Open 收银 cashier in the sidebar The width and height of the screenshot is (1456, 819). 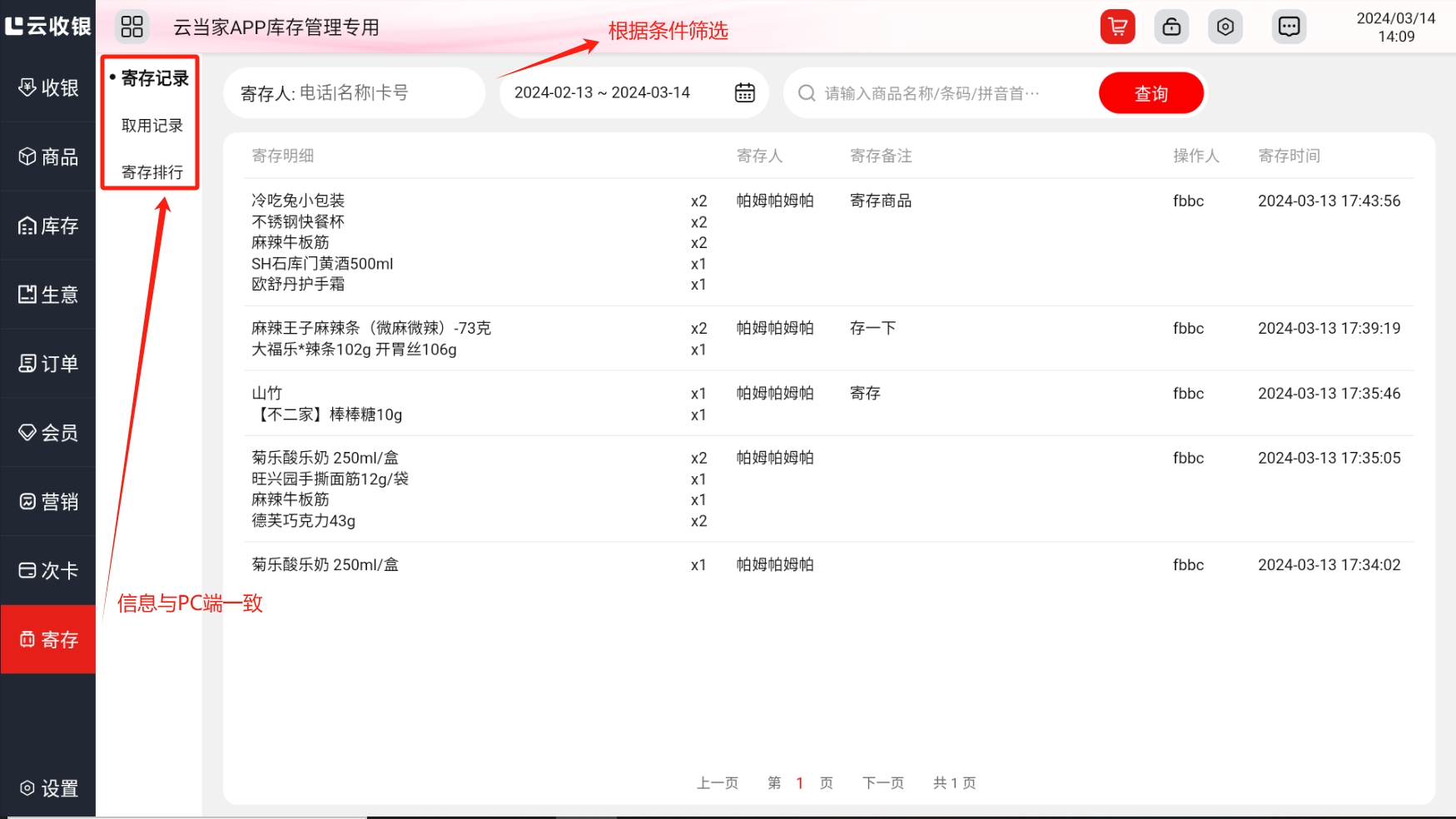(48, 87)
